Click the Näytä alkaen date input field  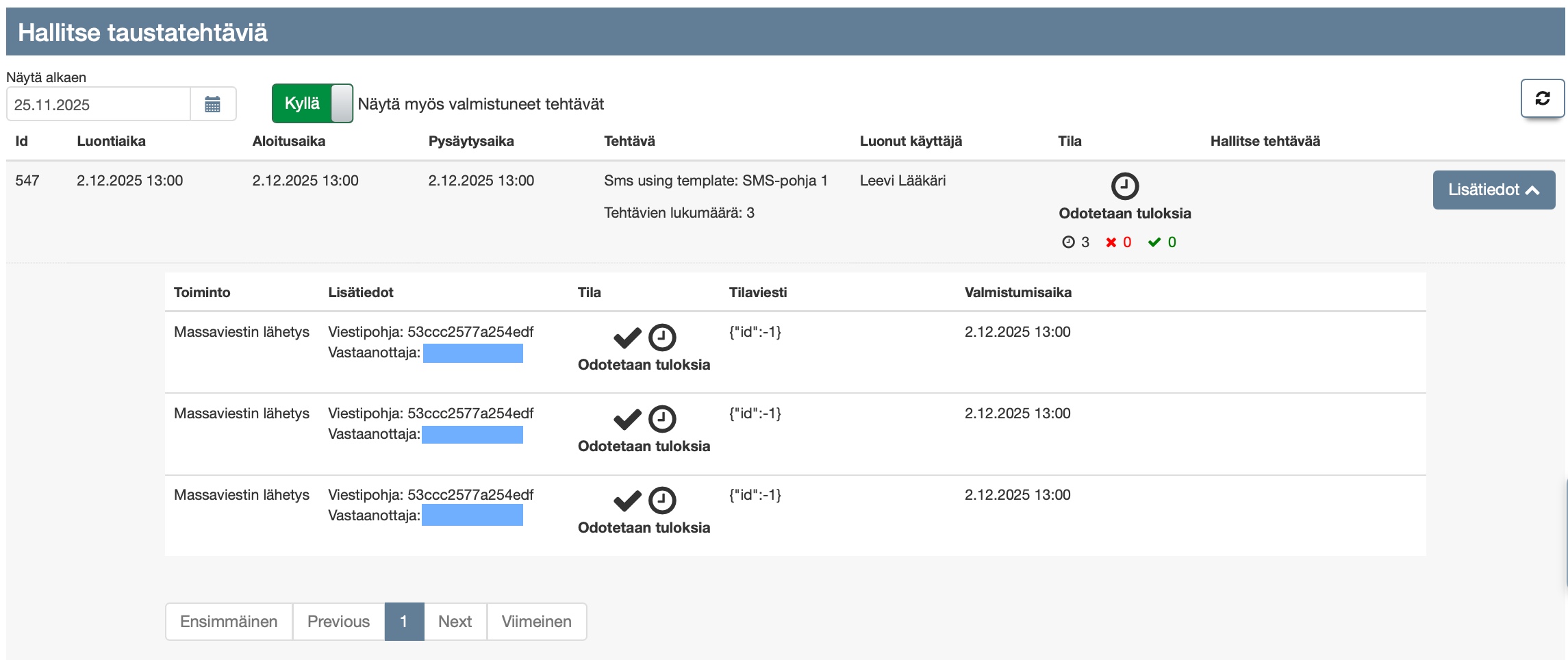(x=99, y=105)
